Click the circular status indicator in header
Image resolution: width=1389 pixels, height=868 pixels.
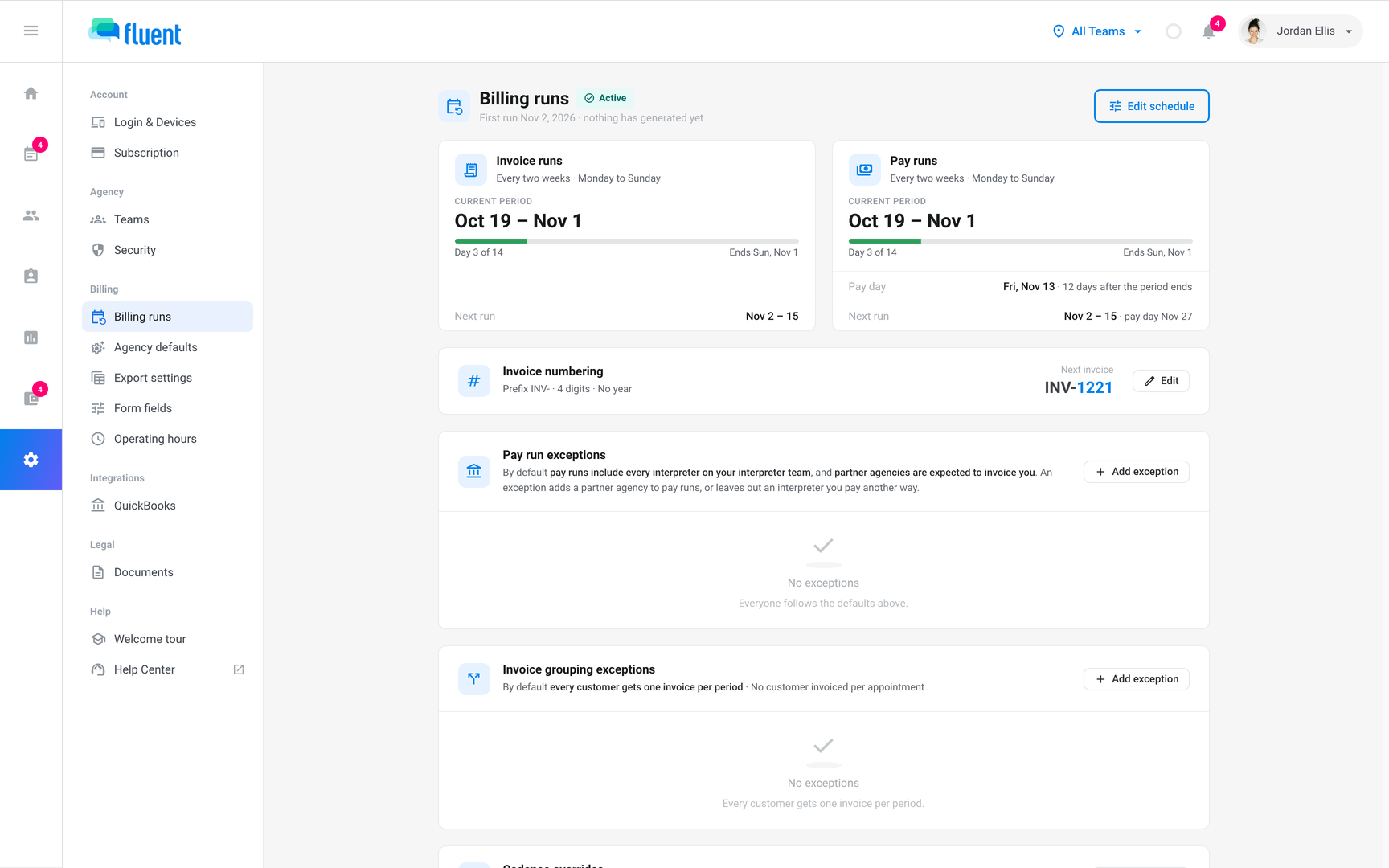[x=1174, y=31]
